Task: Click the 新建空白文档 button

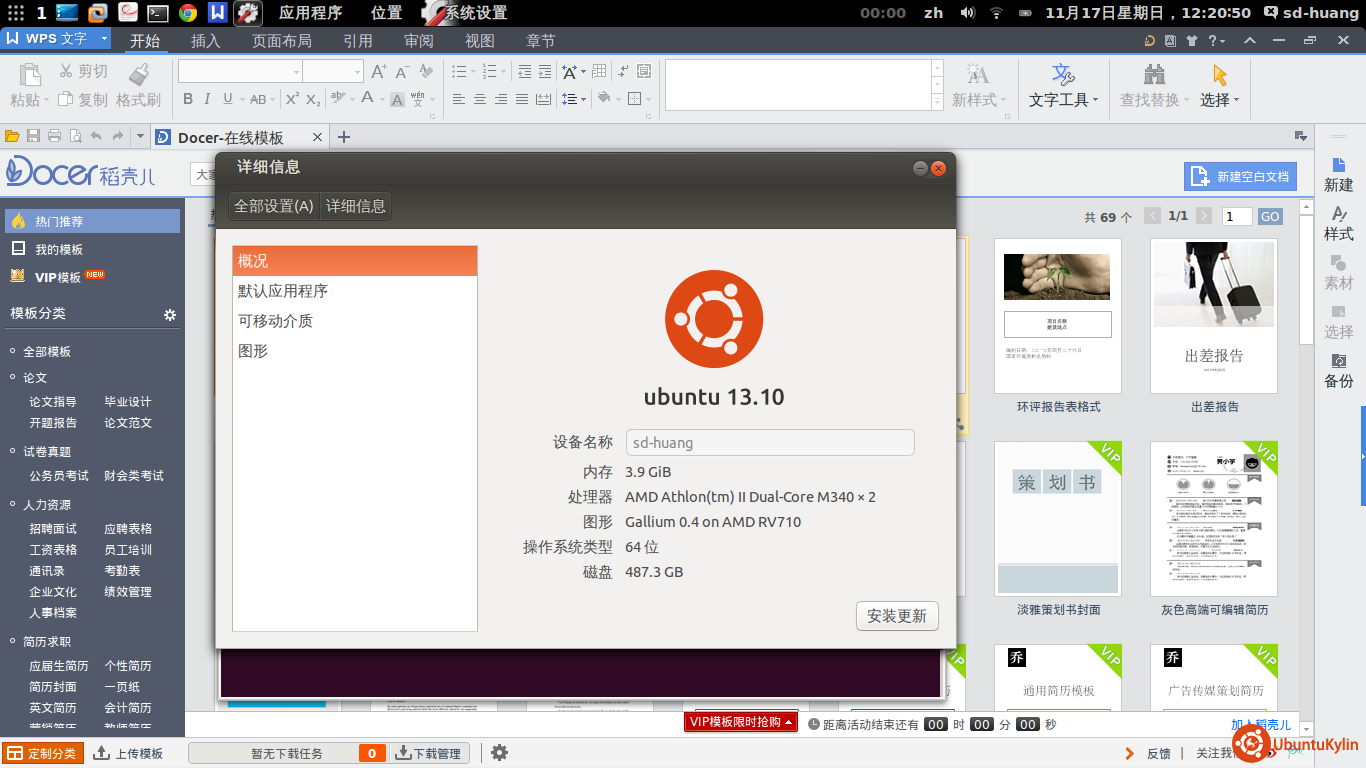Action: click(1240, 177)
